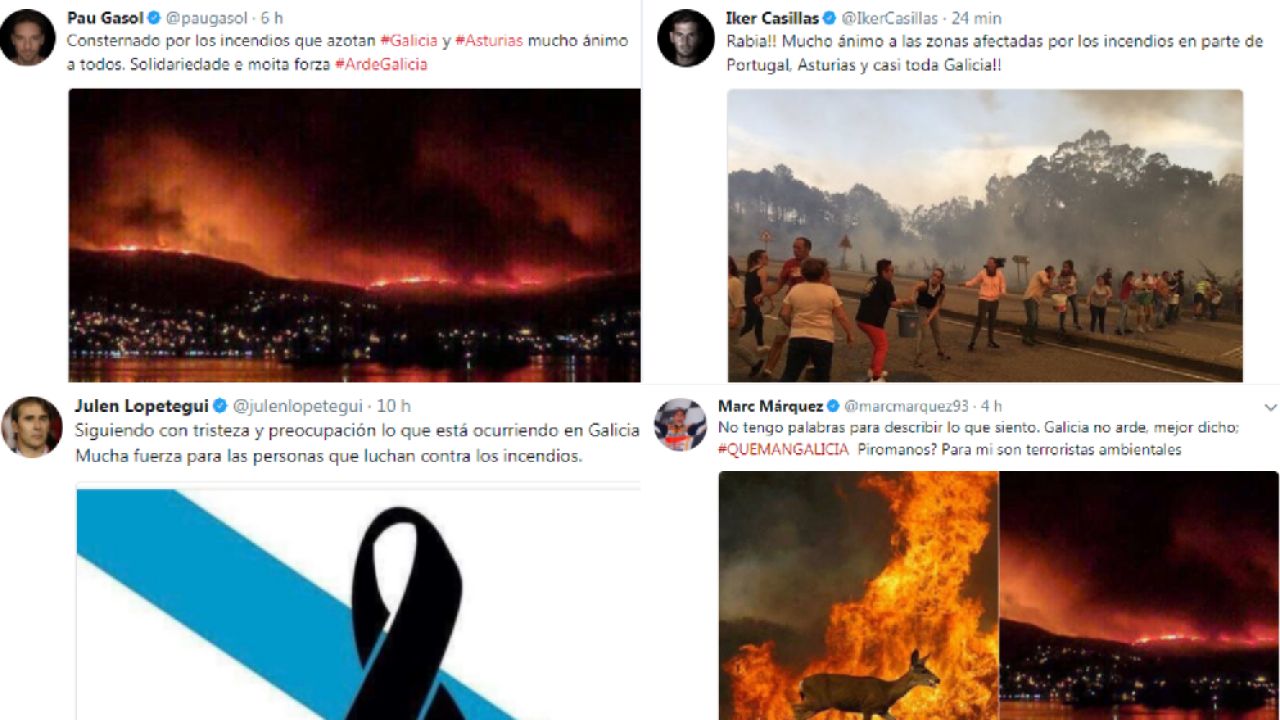This screenshot has height=720, width=1280.
Task: Click Marc Márquez's verified badge
Action: pyautogui.click(x=833, y=406)
